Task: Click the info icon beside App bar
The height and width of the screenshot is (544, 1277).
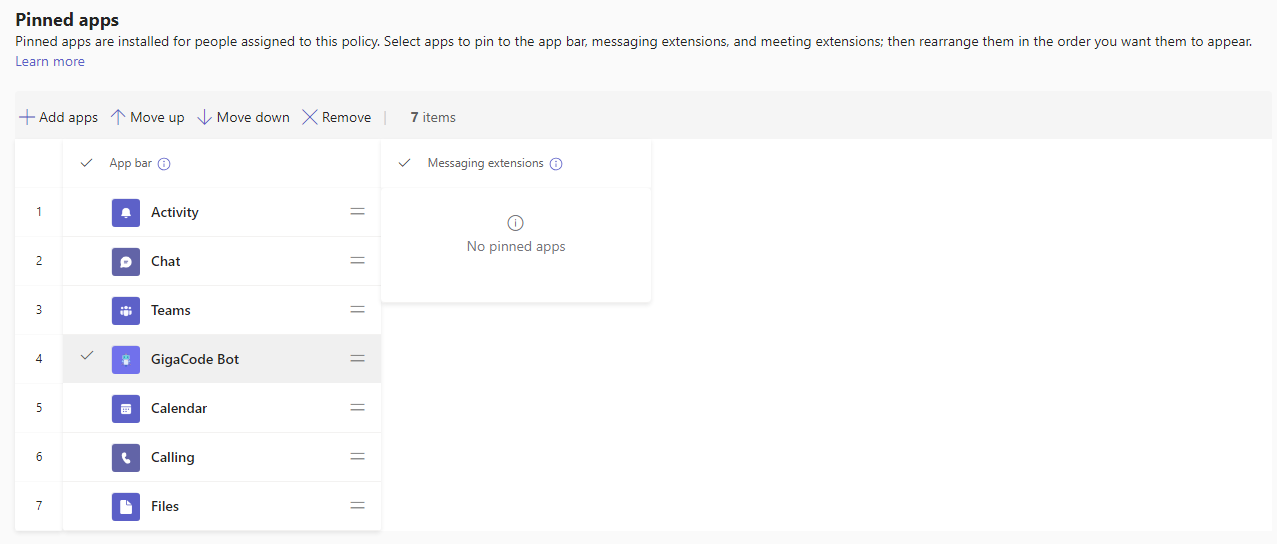Action: (164, 164)
